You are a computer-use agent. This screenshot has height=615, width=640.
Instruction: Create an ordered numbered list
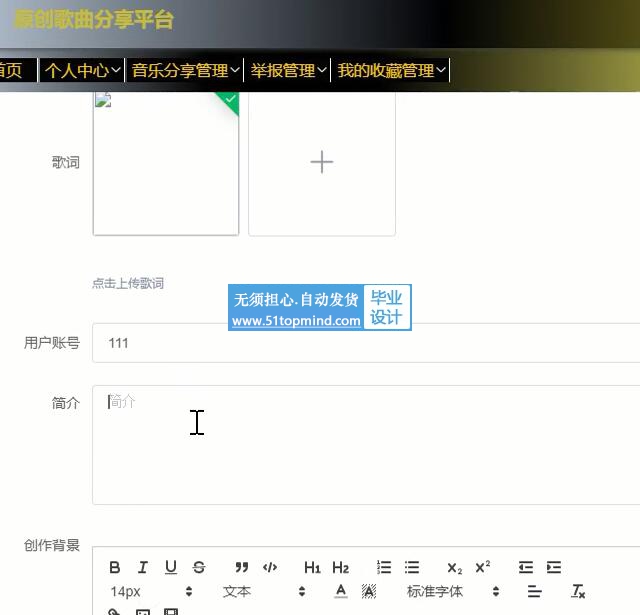[x=384, y=567]
